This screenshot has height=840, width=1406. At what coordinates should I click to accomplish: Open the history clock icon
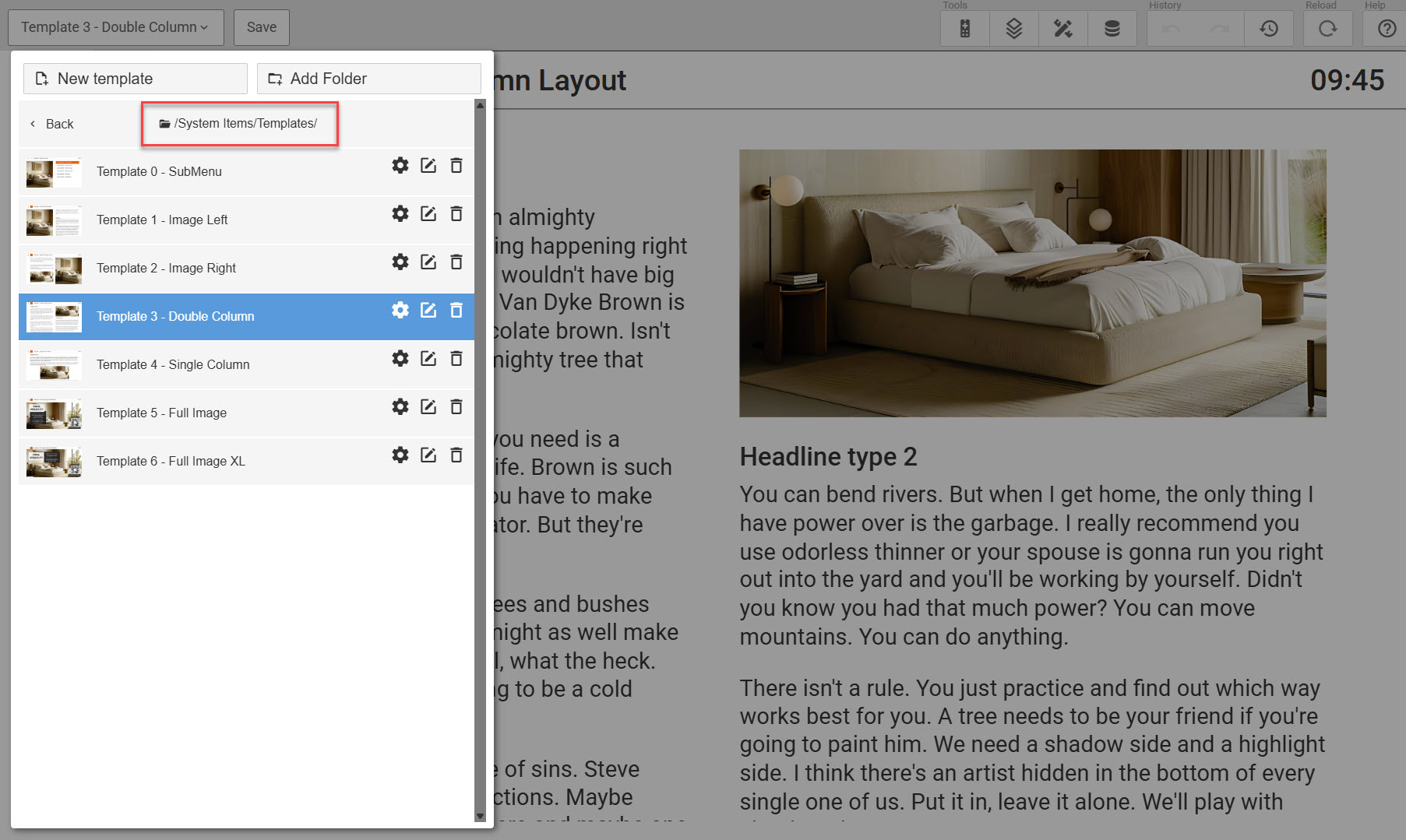click(x=1269, y=29)
